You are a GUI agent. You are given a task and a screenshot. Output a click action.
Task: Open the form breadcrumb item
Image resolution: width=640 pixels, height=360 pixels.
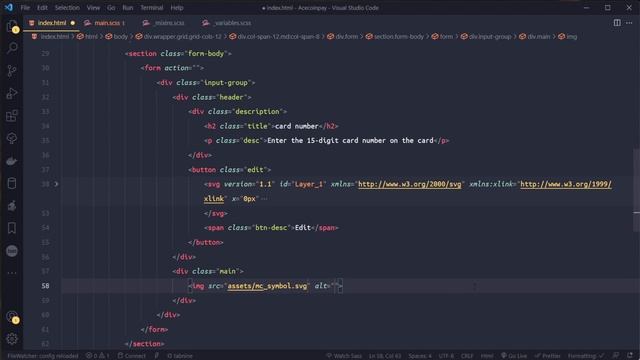tap(442, 37)
